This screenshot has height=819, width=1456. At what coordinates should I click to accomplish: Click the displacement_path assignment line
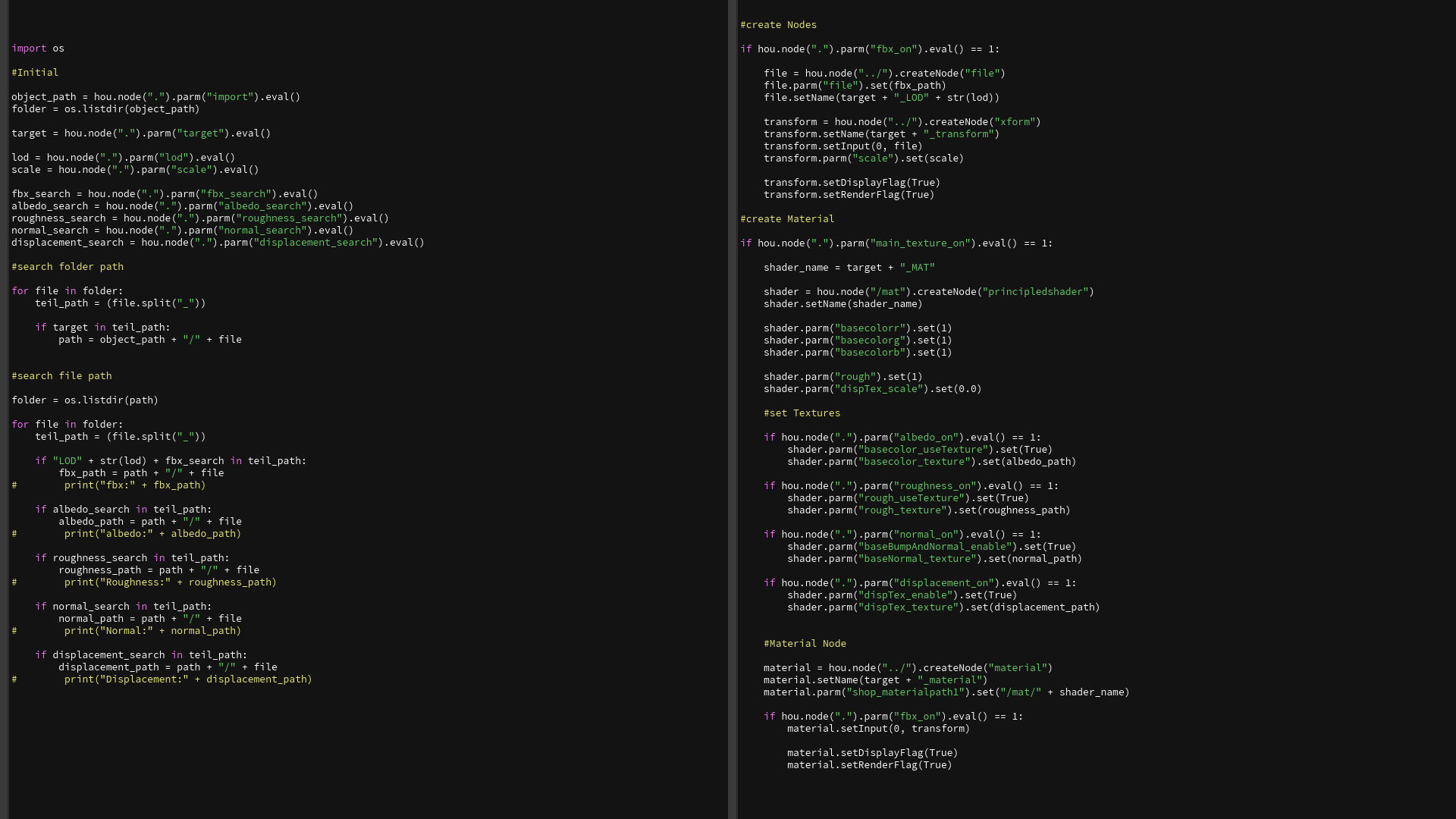click(x=168, y=667)
